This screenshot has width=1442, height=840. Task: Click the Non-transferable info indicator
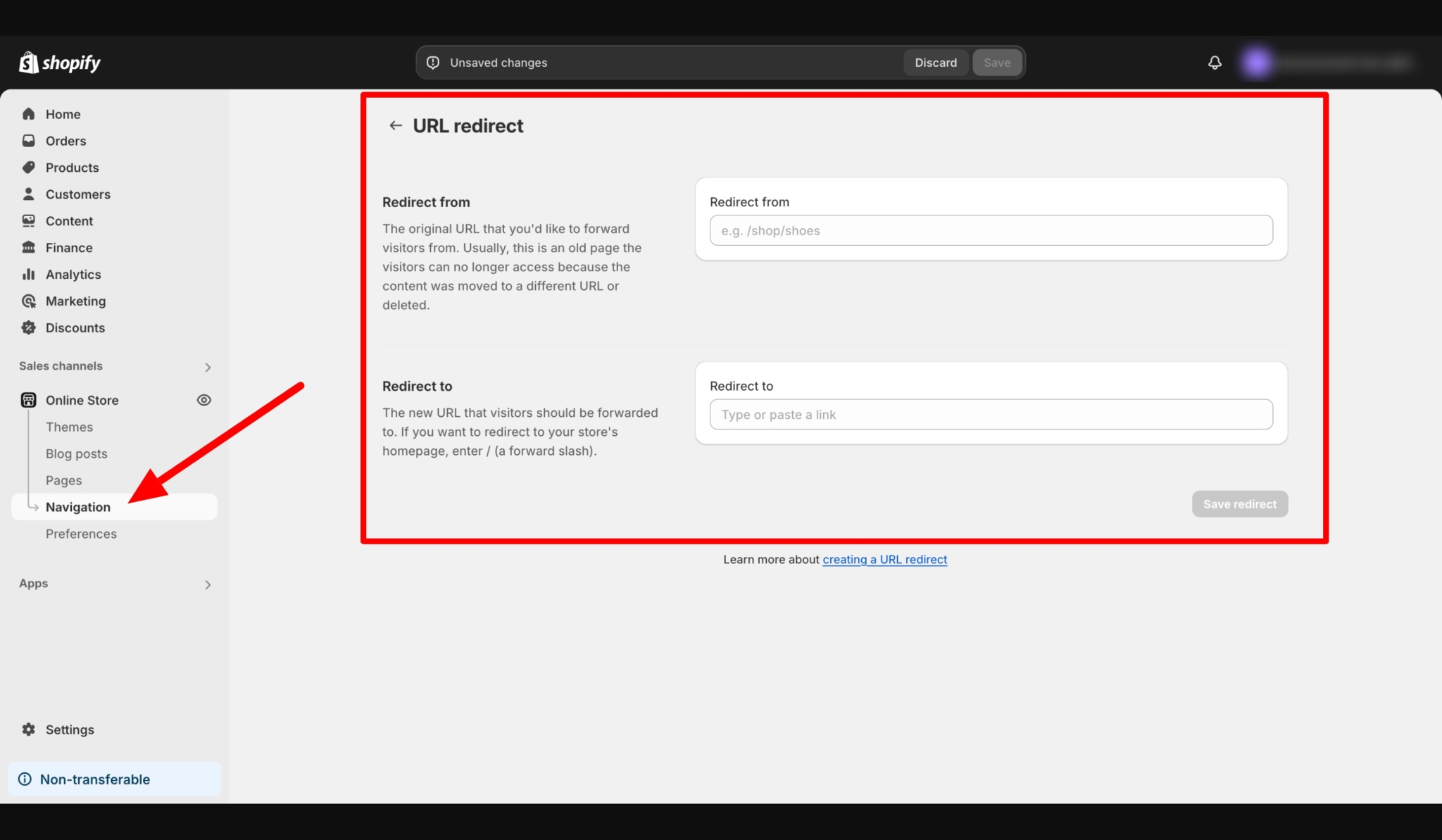point(26,779)
